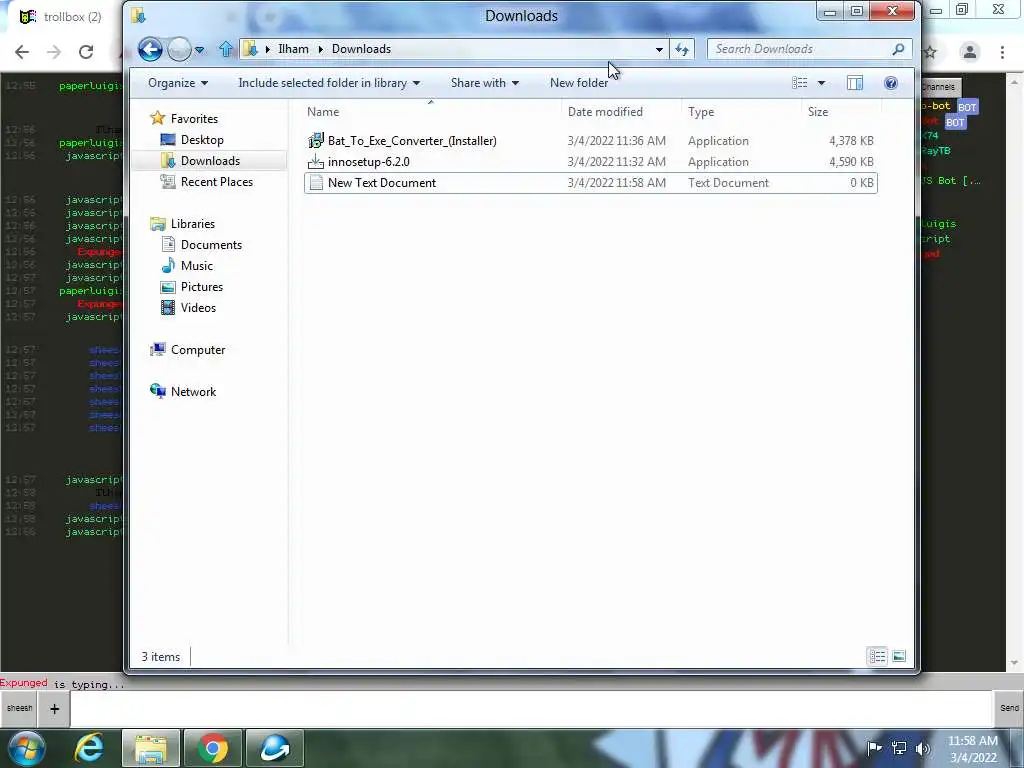Open Downloads in Favorites
The width and height of the screenshot is (1024, 768).
(x=210, y=161)
